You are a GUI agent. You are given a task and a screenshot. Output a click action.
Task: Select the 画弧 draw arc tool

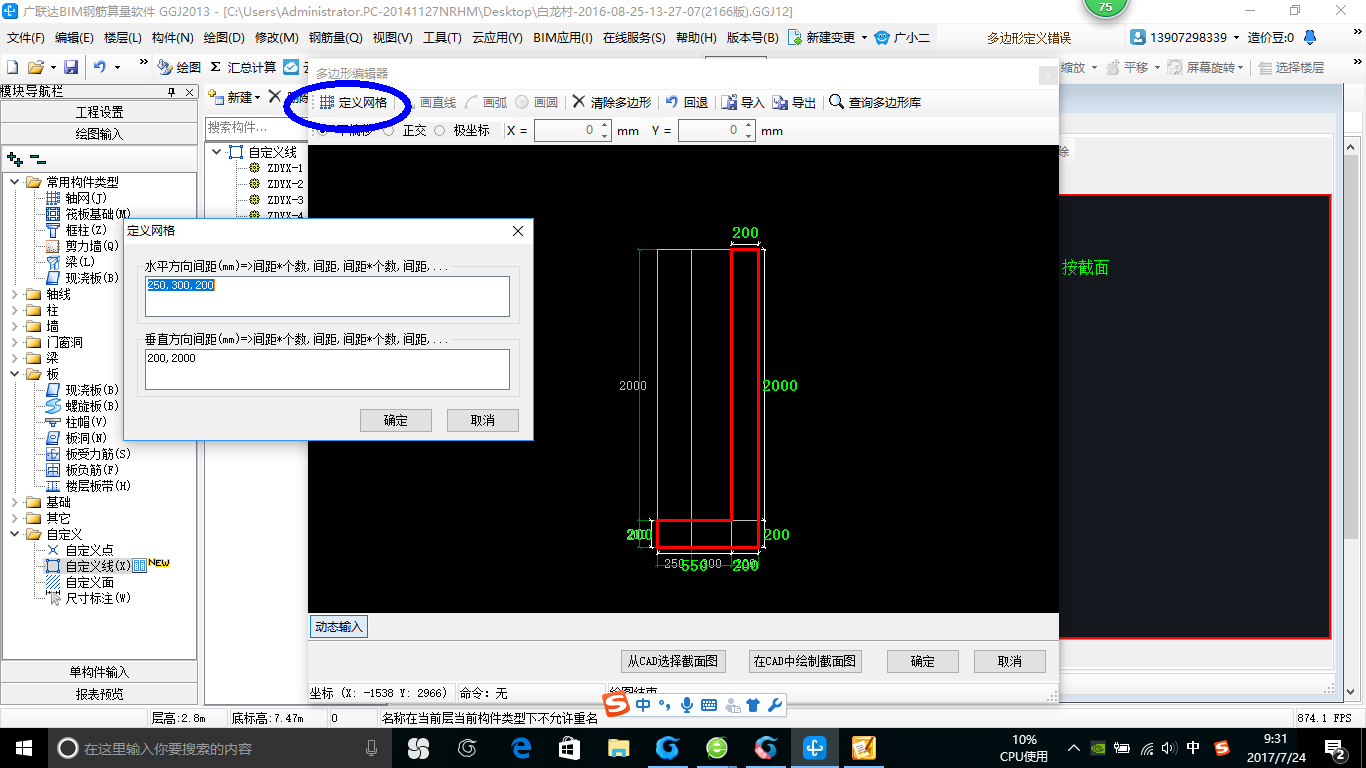(487, 102)
